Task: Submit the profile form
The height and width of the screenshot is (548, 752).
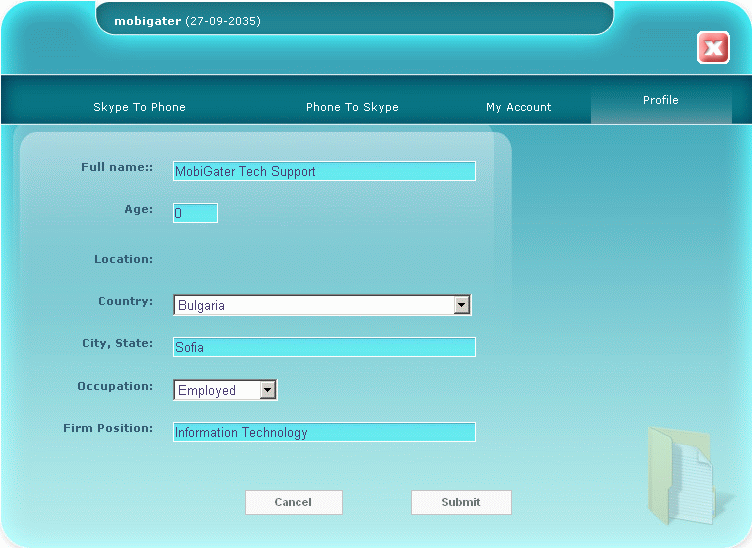Action: tap(461, 502)
